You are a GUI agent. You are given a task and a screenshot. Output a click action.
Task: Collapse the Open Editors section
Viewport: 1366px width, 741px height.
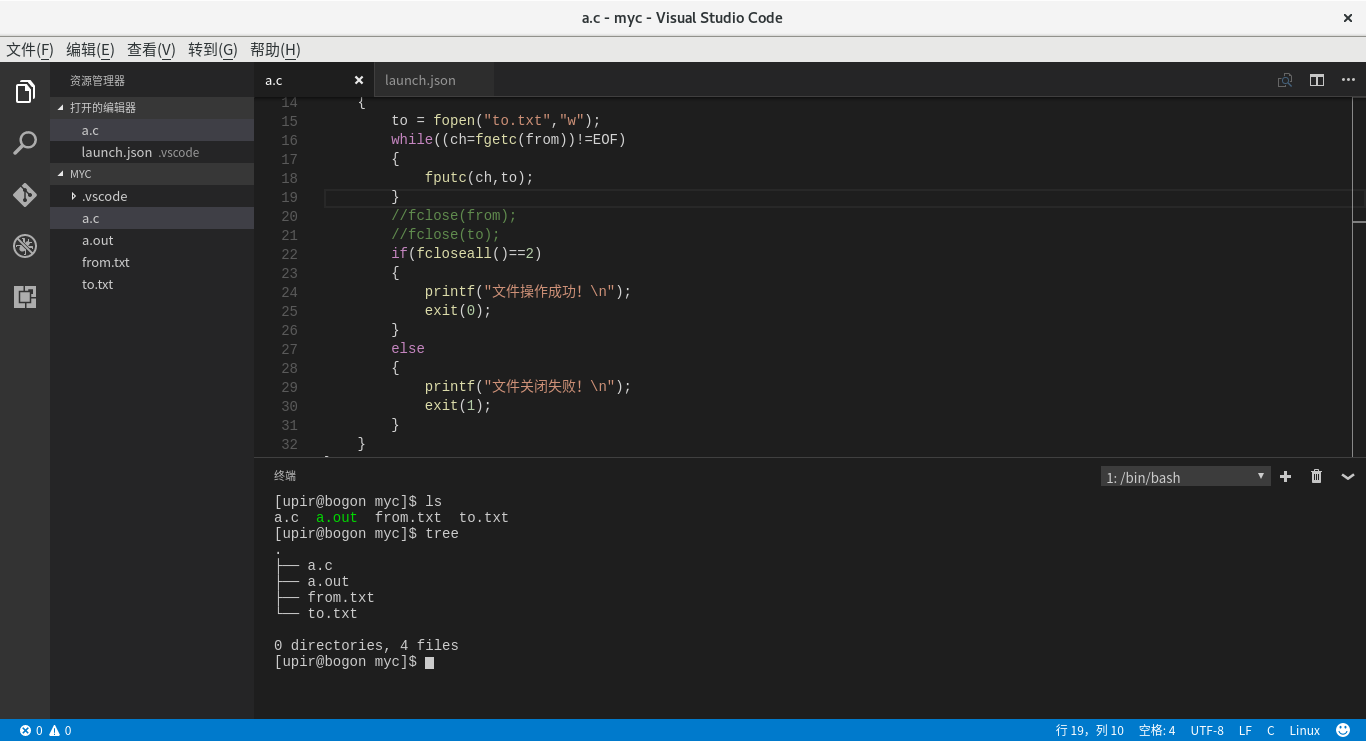click(152, 107)
